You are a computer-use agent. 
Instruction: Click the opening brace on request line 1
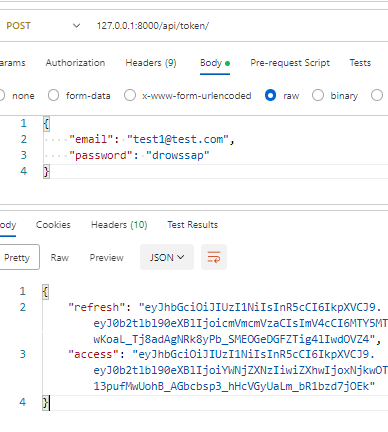pos(46,124)
